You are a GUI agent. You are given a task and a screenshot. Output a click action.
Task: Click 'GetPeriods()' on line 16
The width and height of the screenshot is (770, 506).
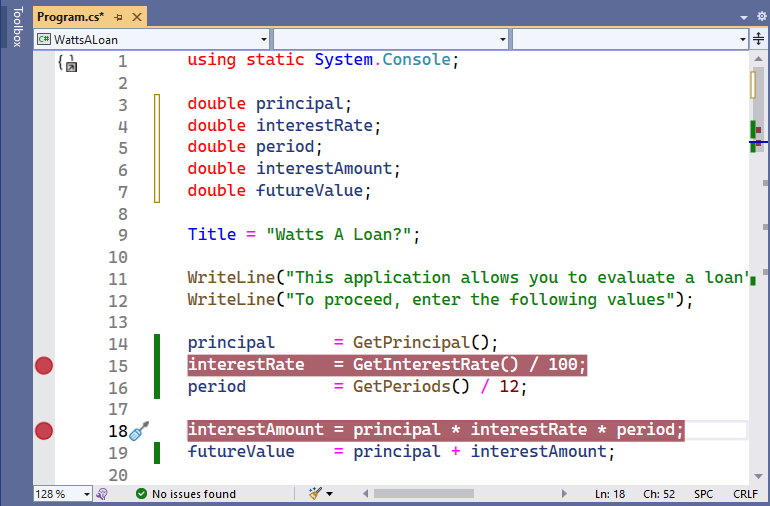pyautogui.click(x=411, y=387)
